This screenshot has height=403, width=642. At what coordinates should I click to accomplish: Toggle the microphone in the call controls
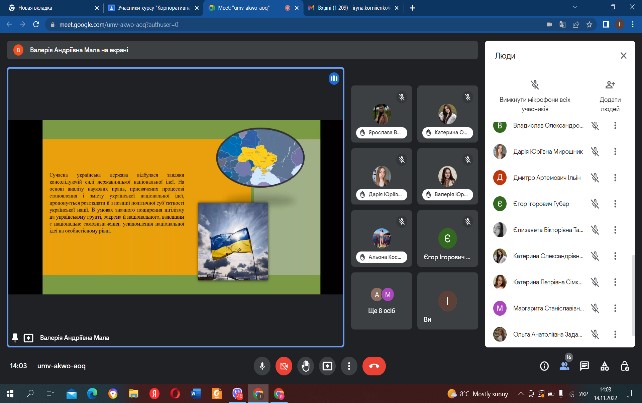pyautogui.click(x=261, y=366)
